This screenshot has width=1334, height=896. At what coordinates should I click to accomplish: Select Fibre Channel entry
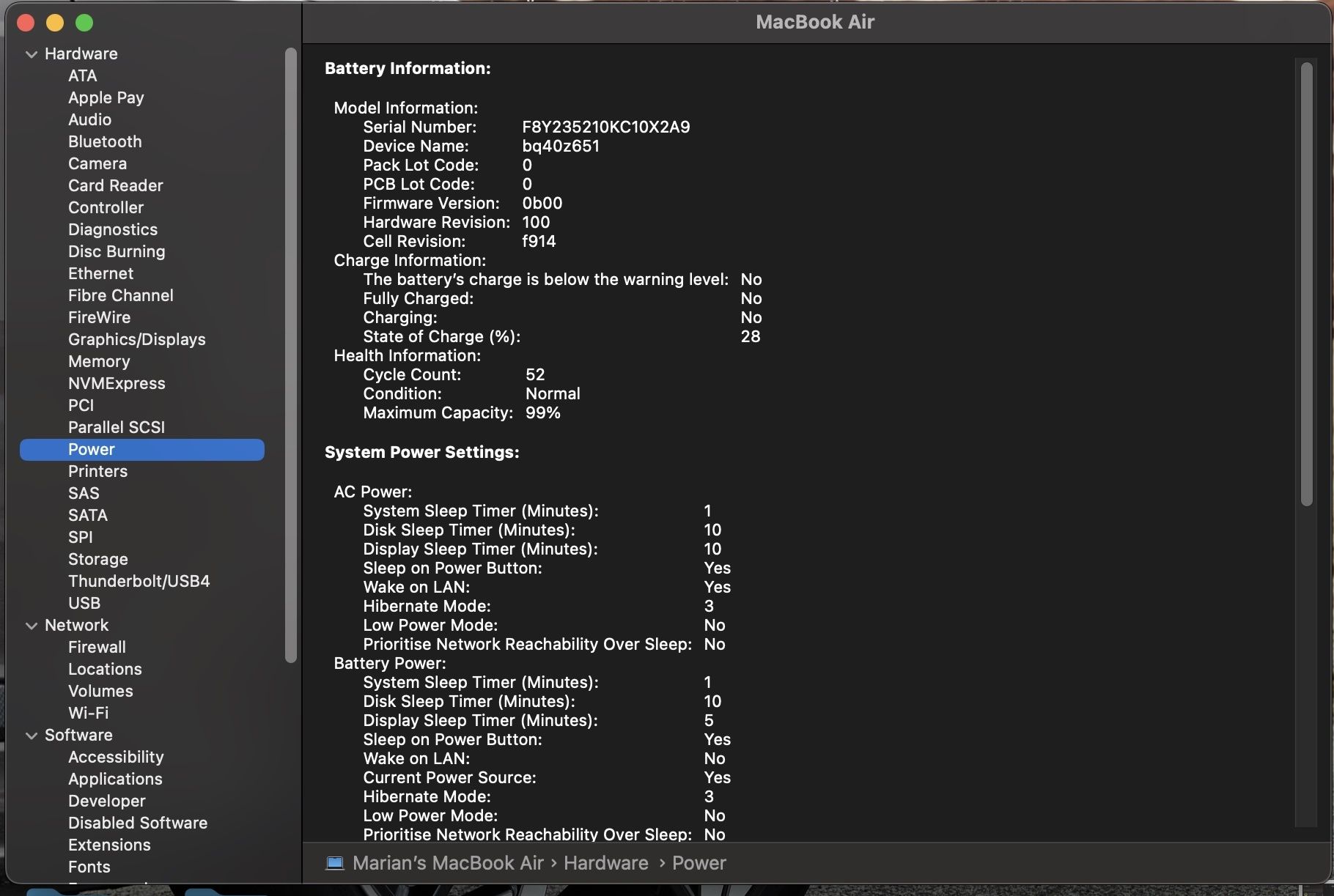pos(120,295)
